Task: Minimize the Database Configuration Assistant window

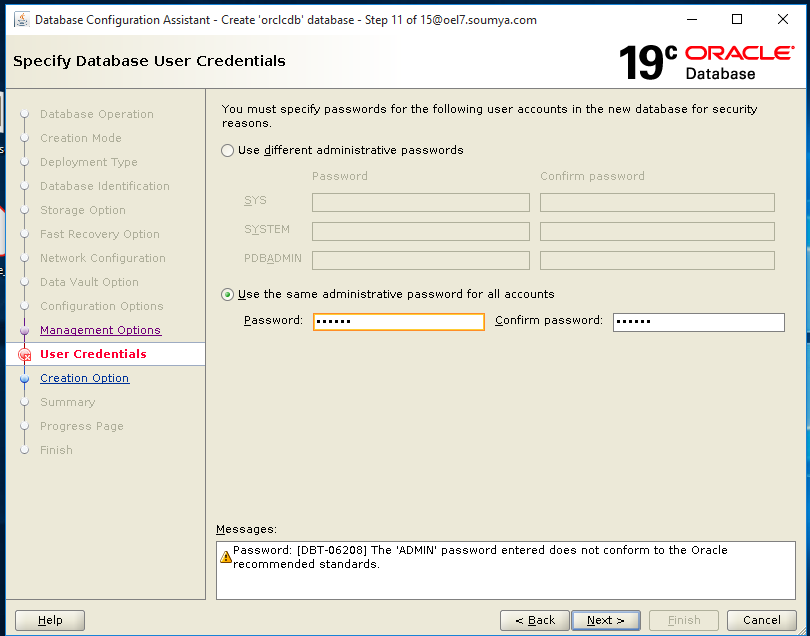Action: [692, 20]
